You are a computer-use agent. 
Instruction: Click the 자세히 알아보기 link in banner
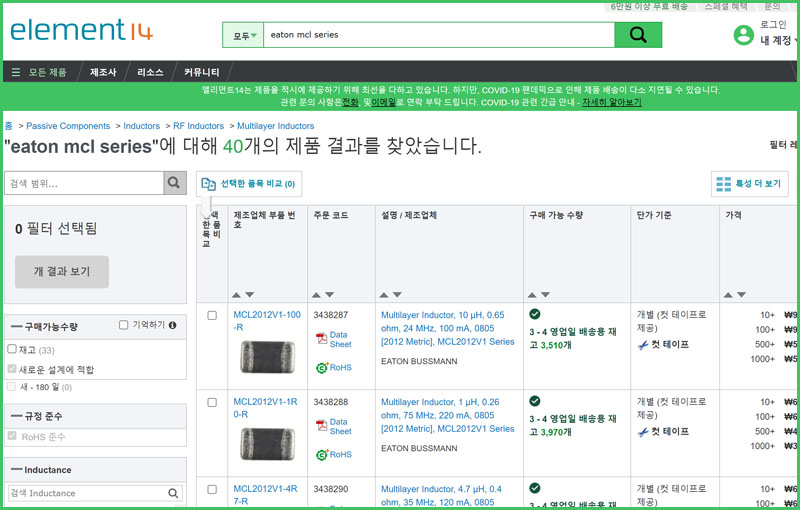click(612, 103)
